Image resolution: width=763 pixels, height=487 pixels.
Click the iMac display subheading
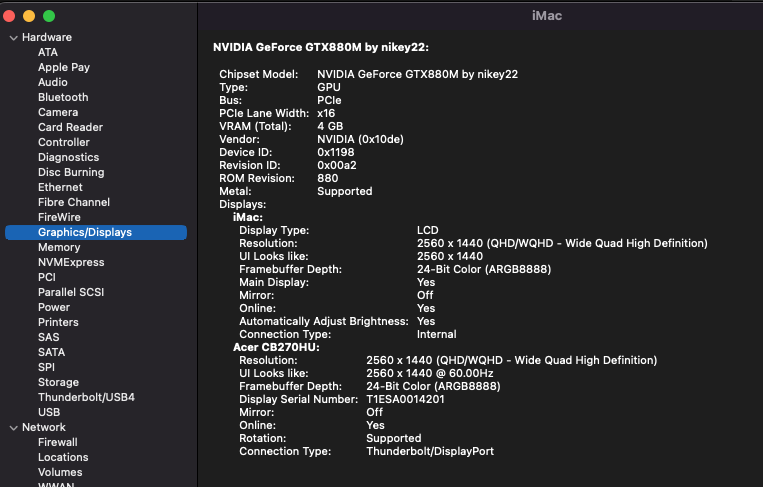pyautogui.click(x=248, y=217)
